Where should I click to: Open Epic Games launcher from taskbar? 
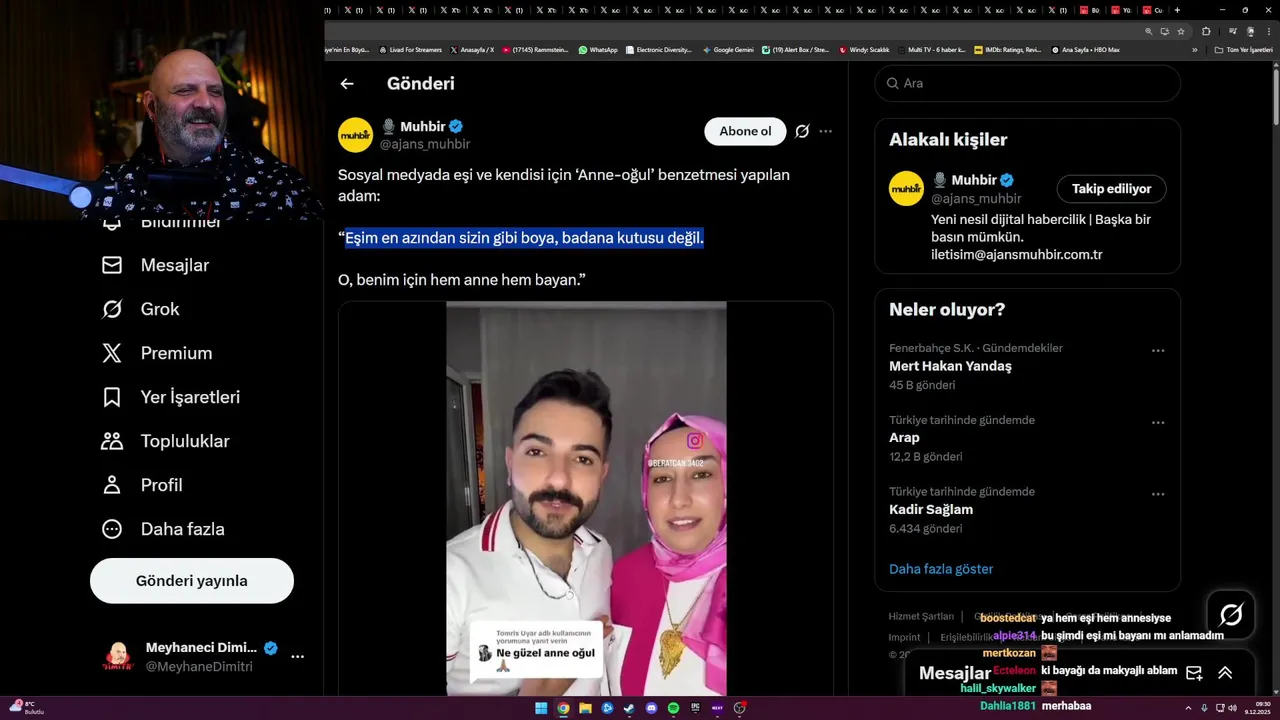coord(696,708)
